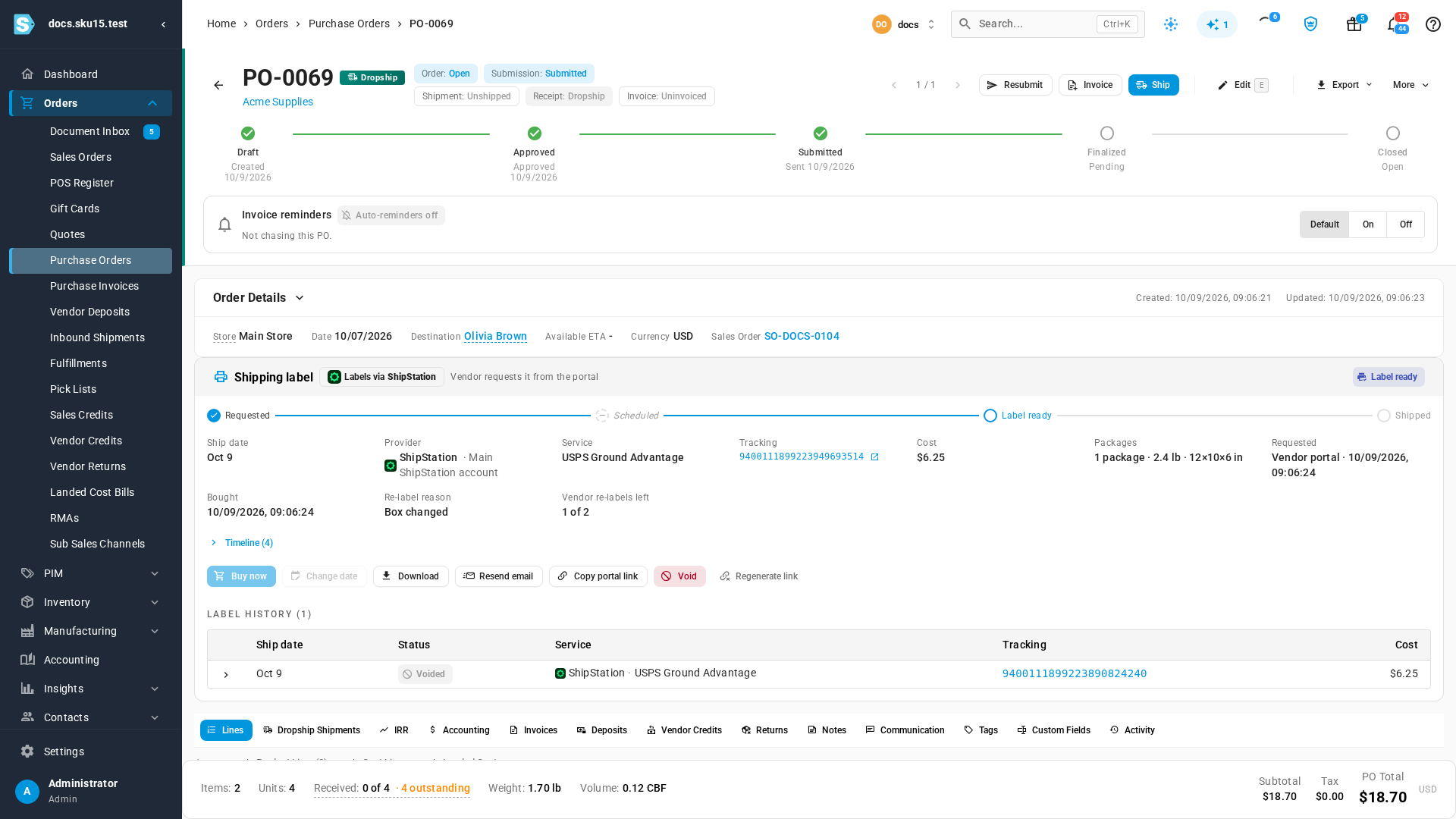This screenshot has width=1456, height=819.
Task: Click the theme sun icon in header
Action: tap(1171, 24)
